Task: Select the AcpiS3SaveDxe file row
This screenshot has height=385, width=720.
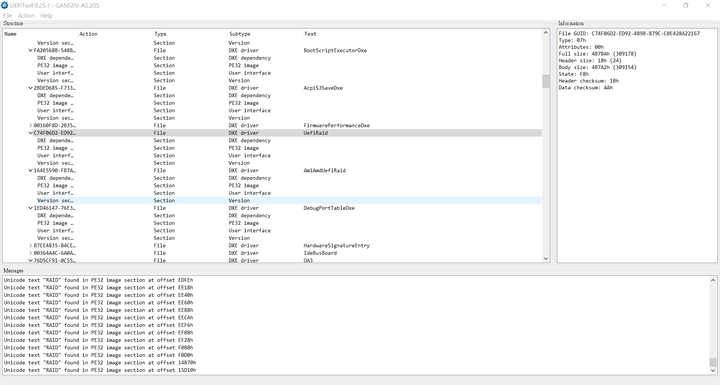Action: point(272,88)
